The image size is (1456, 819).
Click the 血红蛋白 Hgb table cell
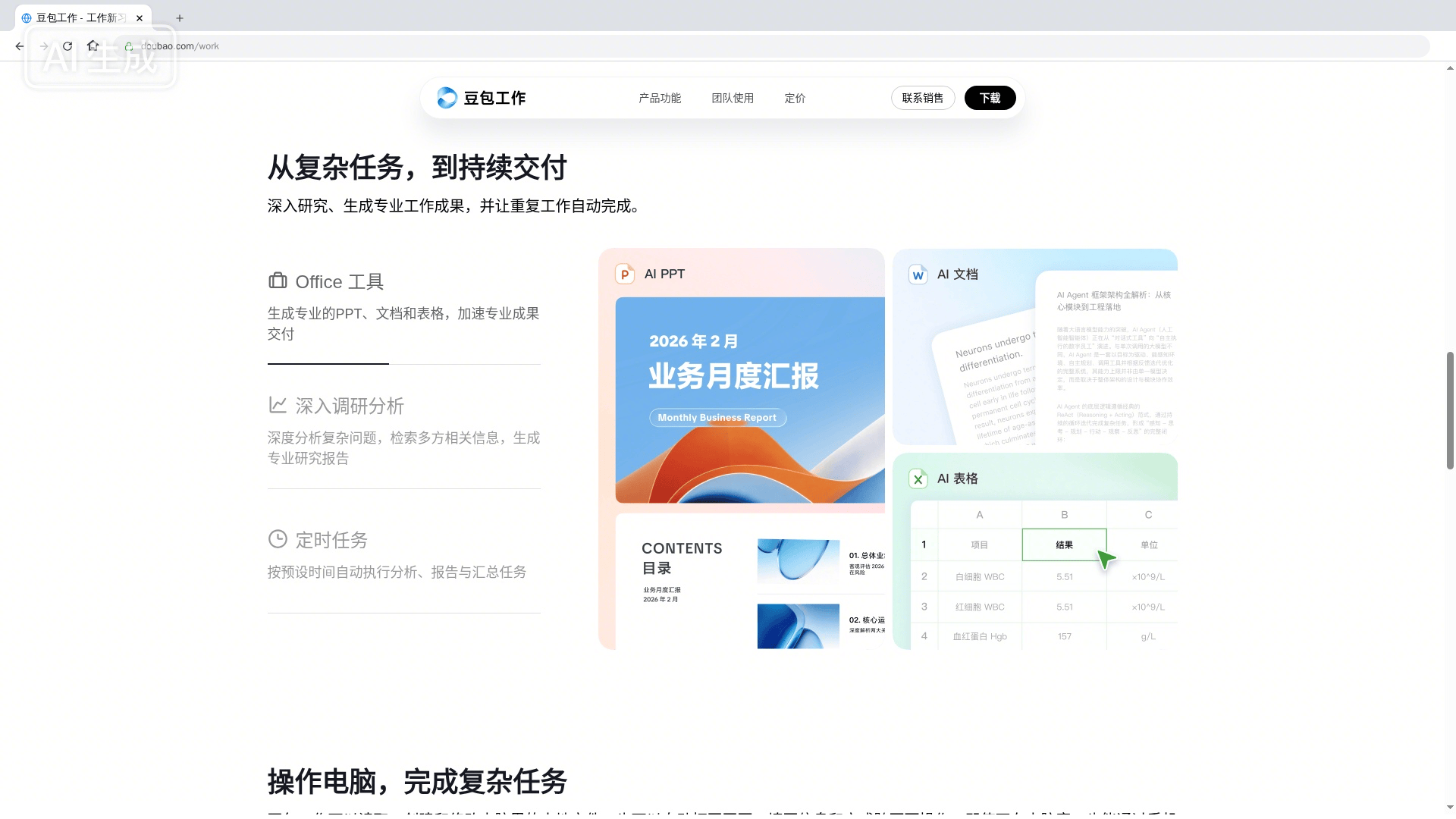point(980,636)
